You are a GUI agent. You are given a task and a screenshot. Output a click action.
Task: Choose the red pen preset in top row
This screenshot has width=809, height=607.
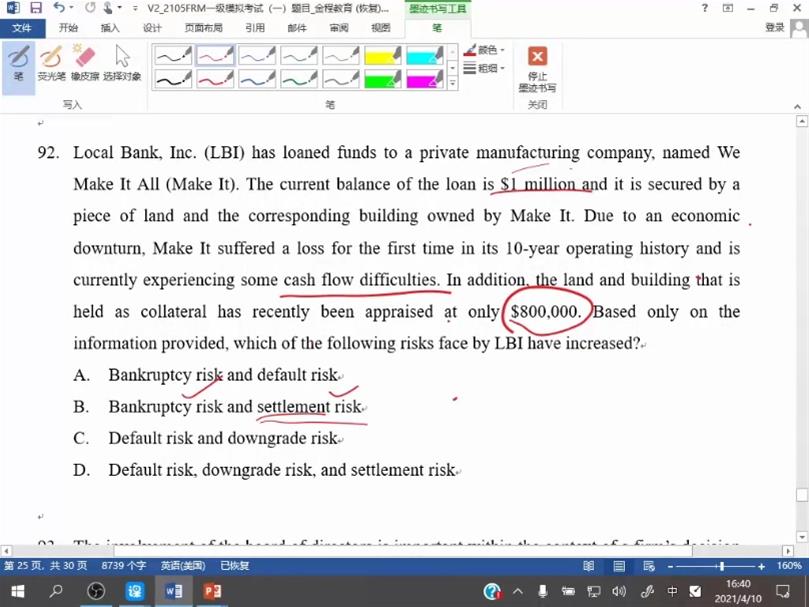[215, 55]
